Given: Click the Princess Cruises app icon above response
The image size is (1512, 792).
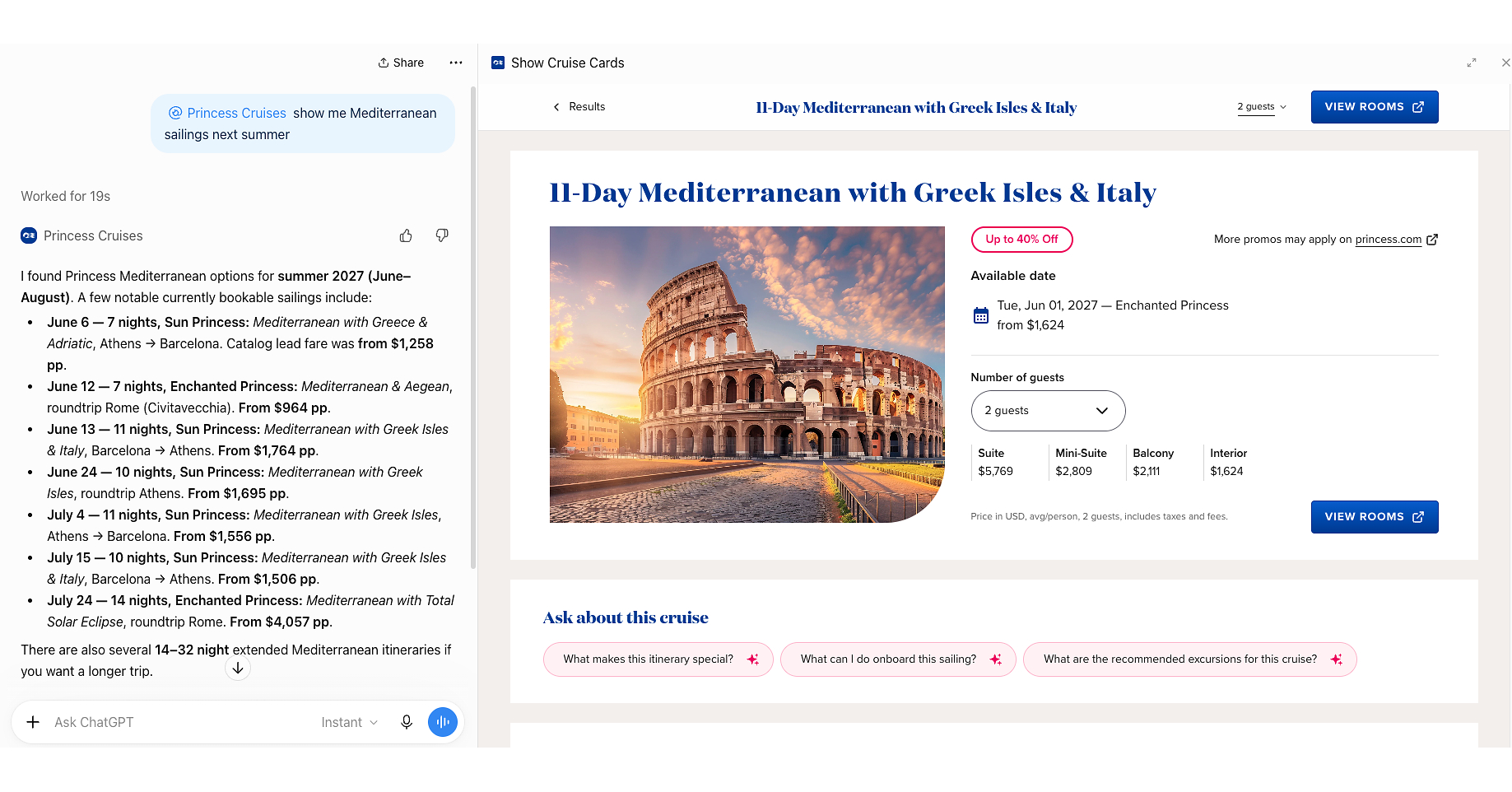Looking at the screenshot, I should point(29,235).
